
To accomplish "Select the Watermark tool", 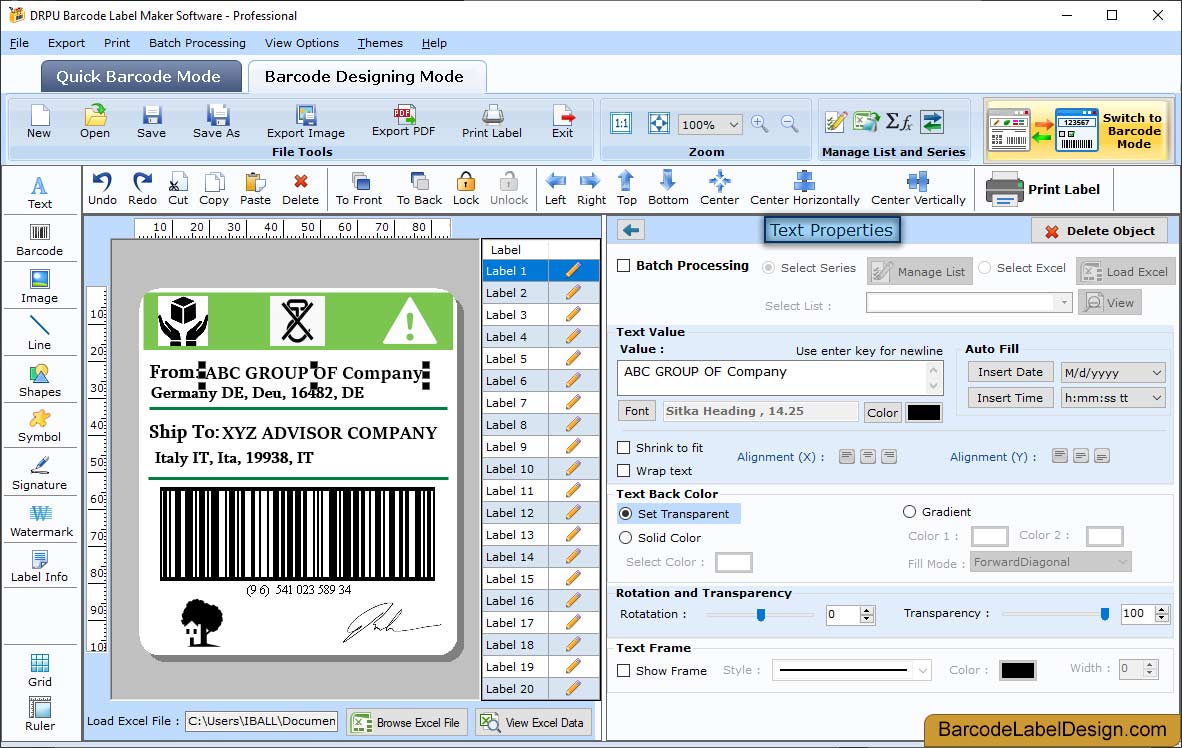I will point(41,521).
